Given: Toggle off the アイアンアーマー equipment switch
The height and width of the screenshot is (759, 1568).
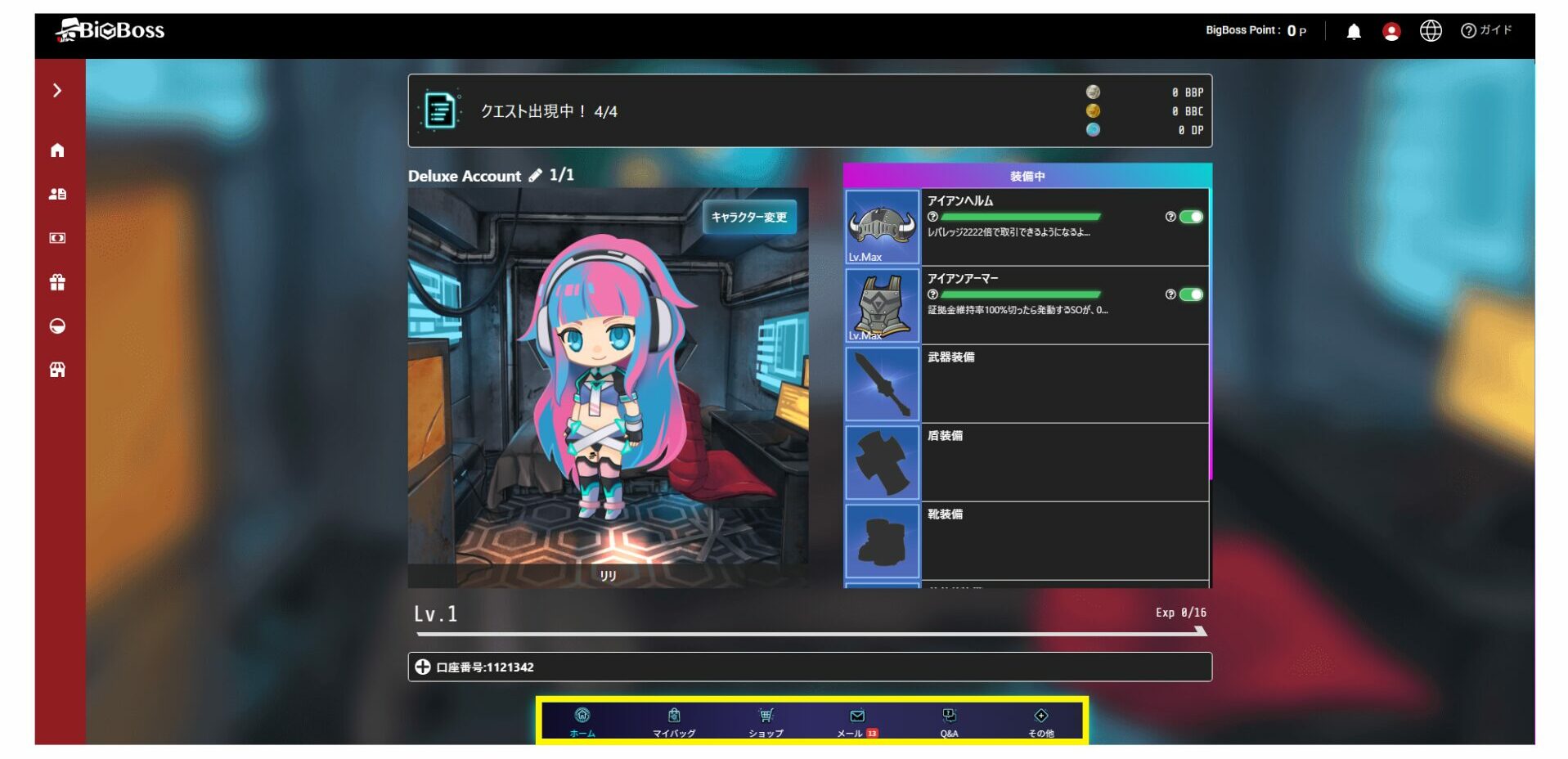Looking at the screenshot, I should point(1191,294).
